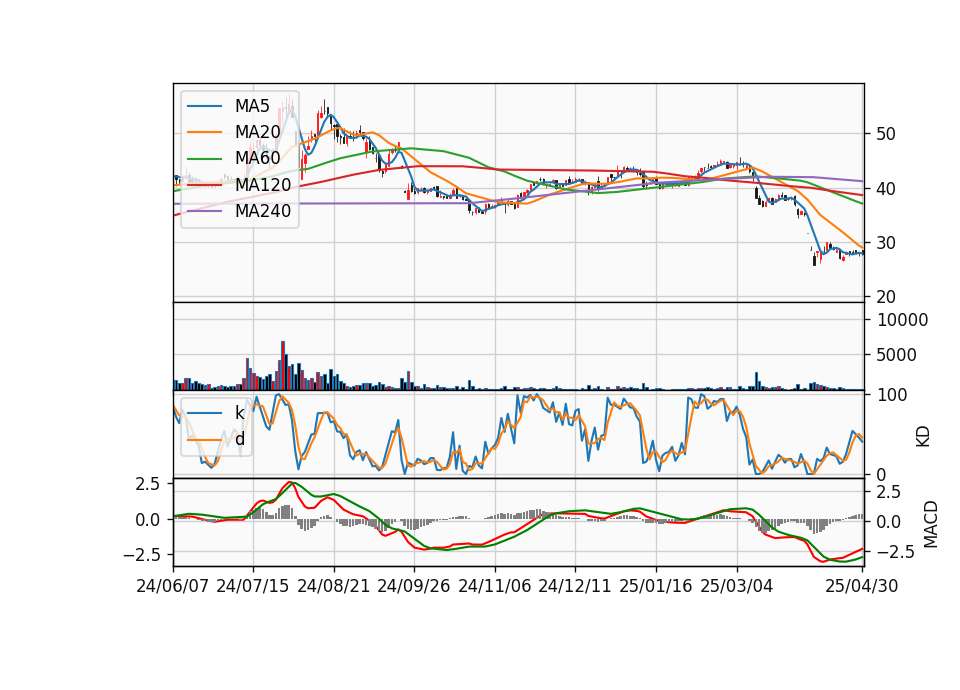
Task: Click the price axis value 40
Action: coord(885,189)
